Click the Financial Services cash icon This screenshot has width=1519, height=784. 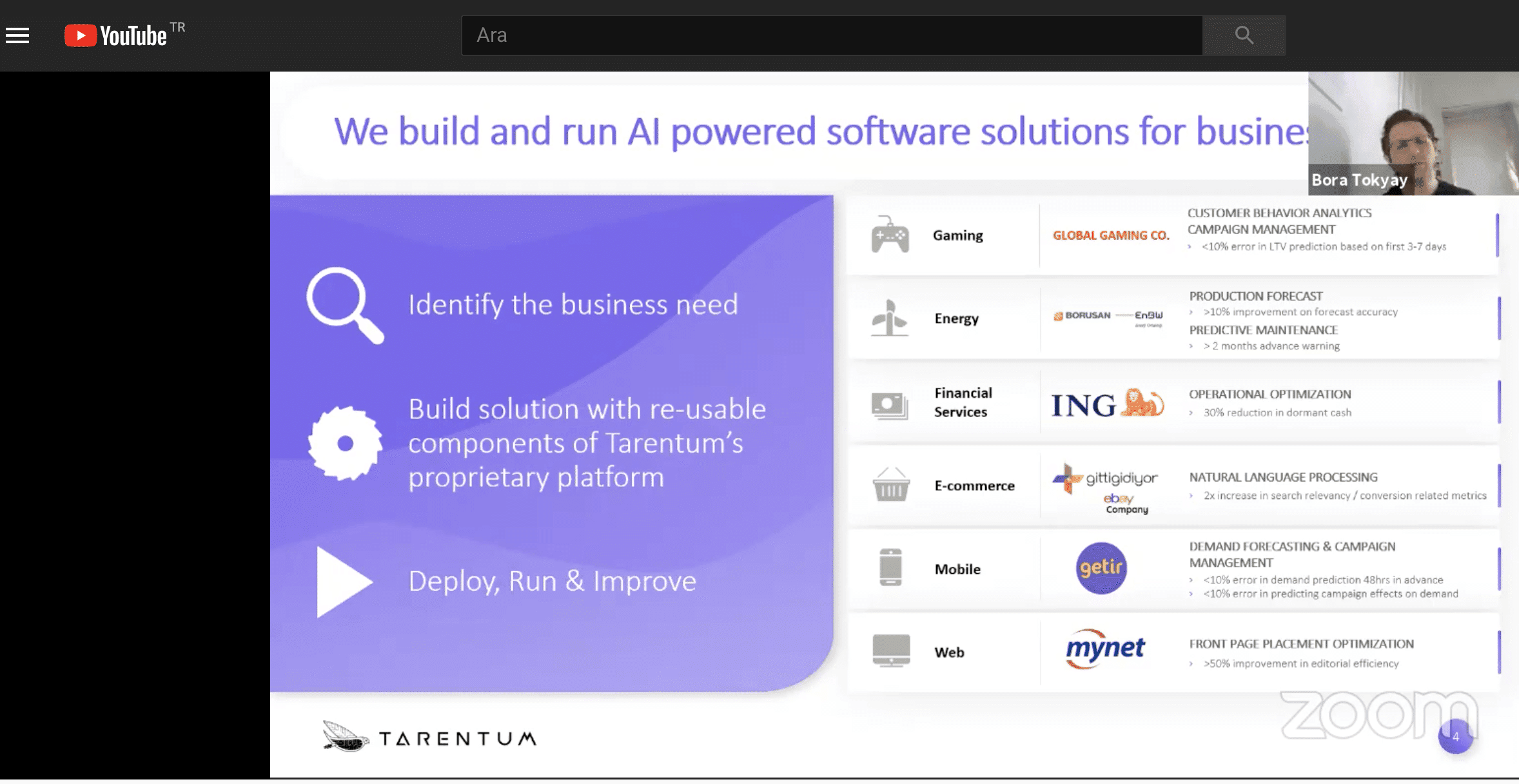[890, 406]
